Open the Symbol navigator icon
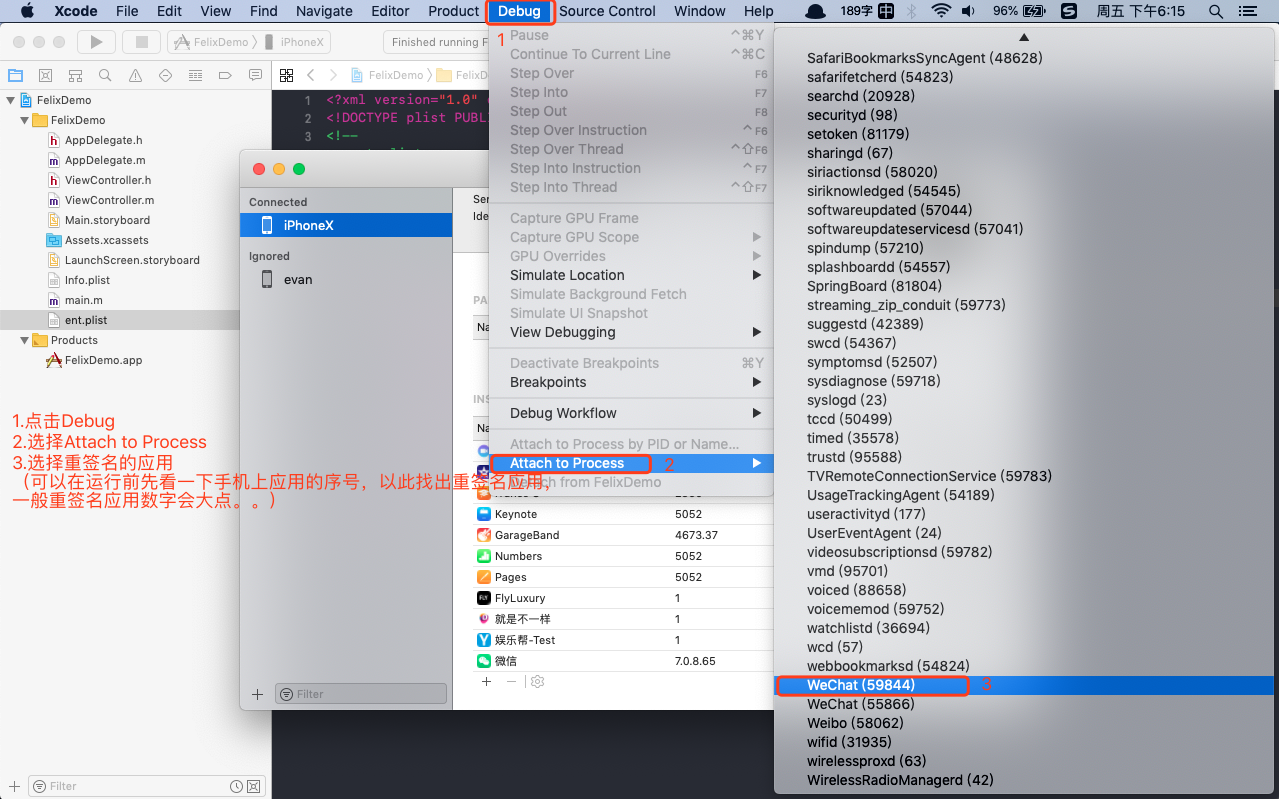1279x799 pixels. click(75, 75)
